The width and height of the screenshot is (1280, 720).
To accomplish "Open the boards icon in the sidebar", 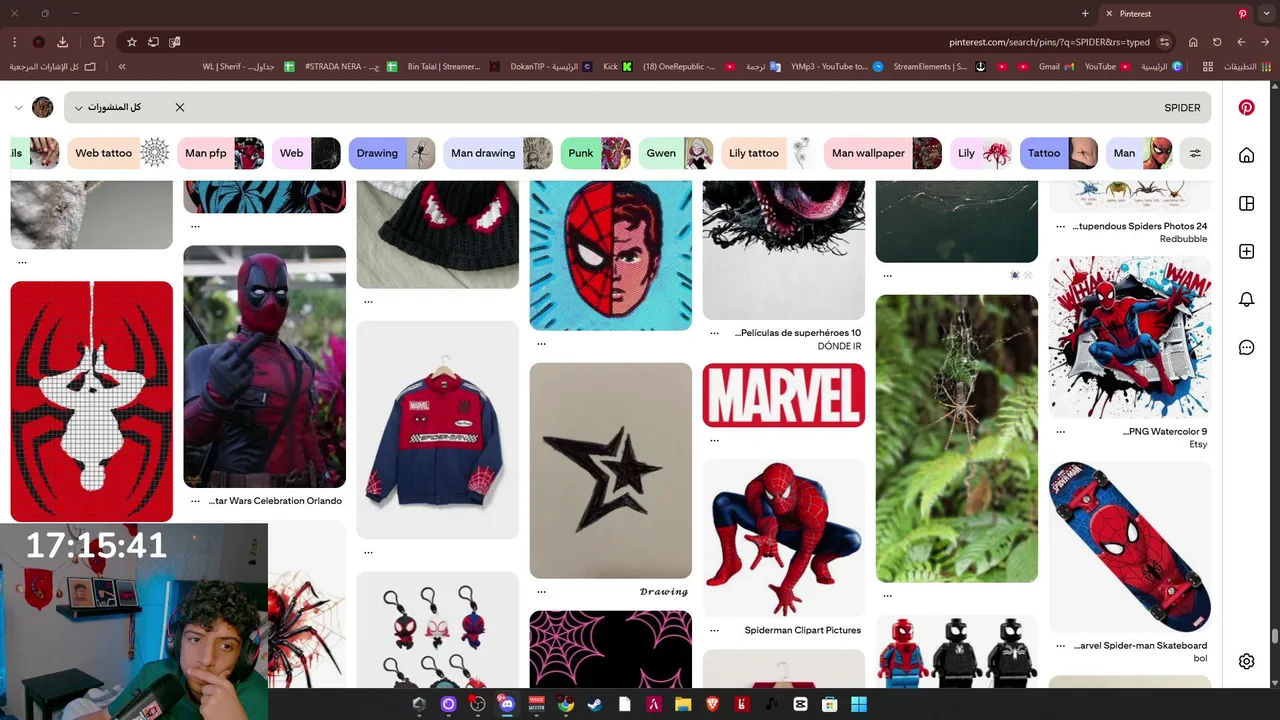I will (x=1246, y=203).
